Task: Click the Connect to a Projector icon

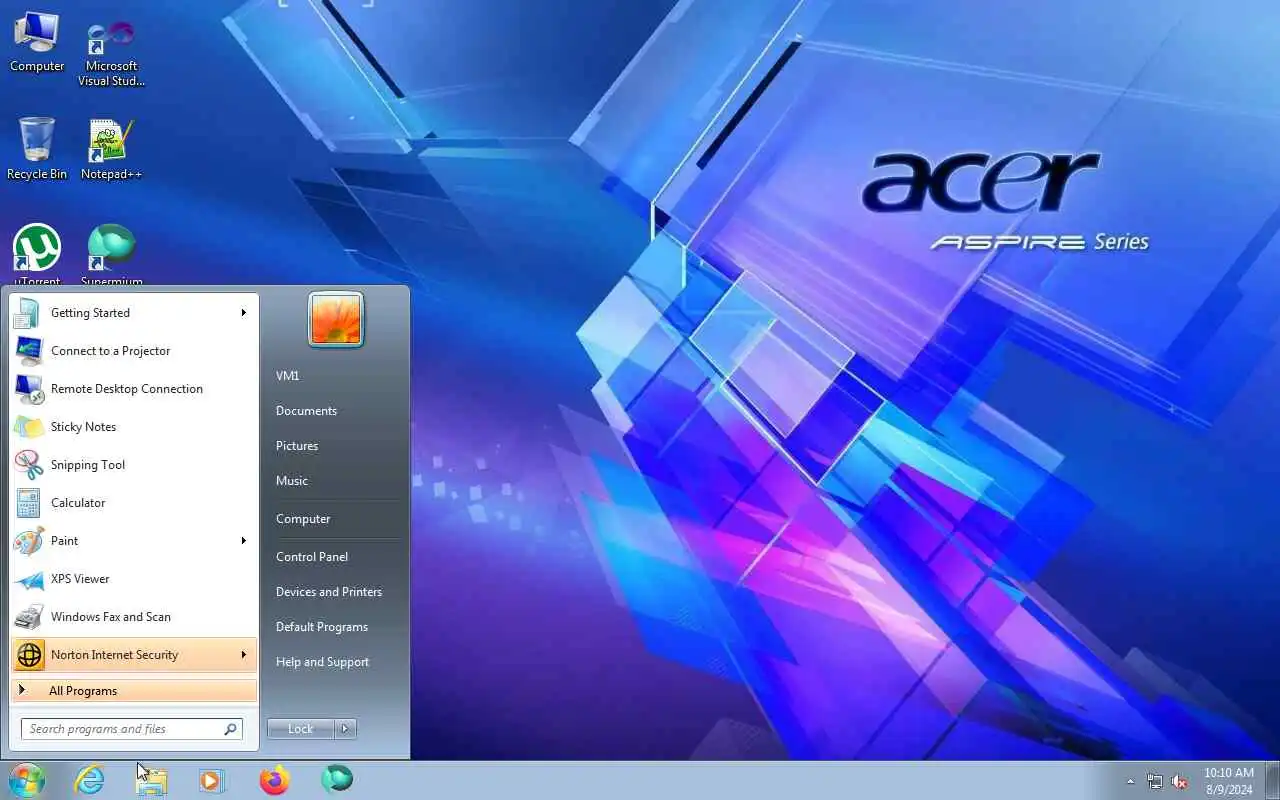Action: (28, 351)
